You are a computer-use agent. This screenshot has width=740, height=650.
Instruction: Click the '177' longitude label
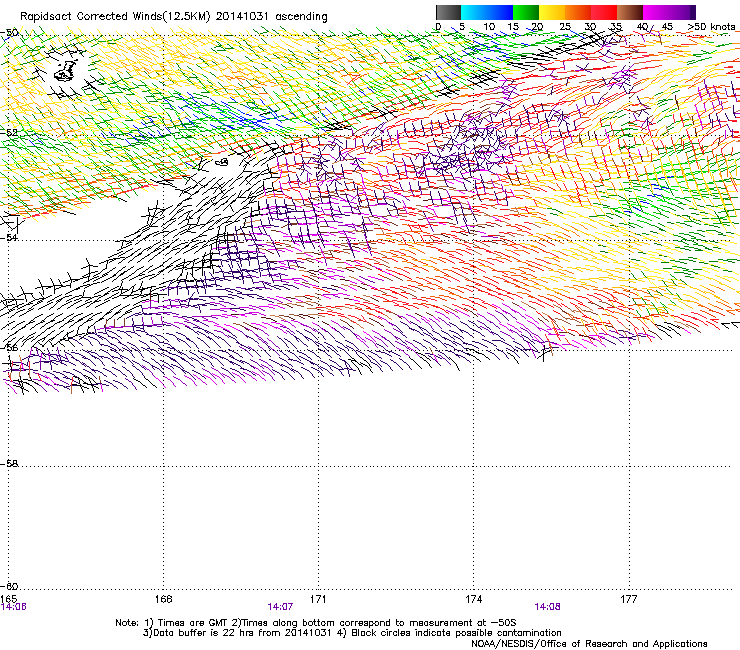(628, 599)
